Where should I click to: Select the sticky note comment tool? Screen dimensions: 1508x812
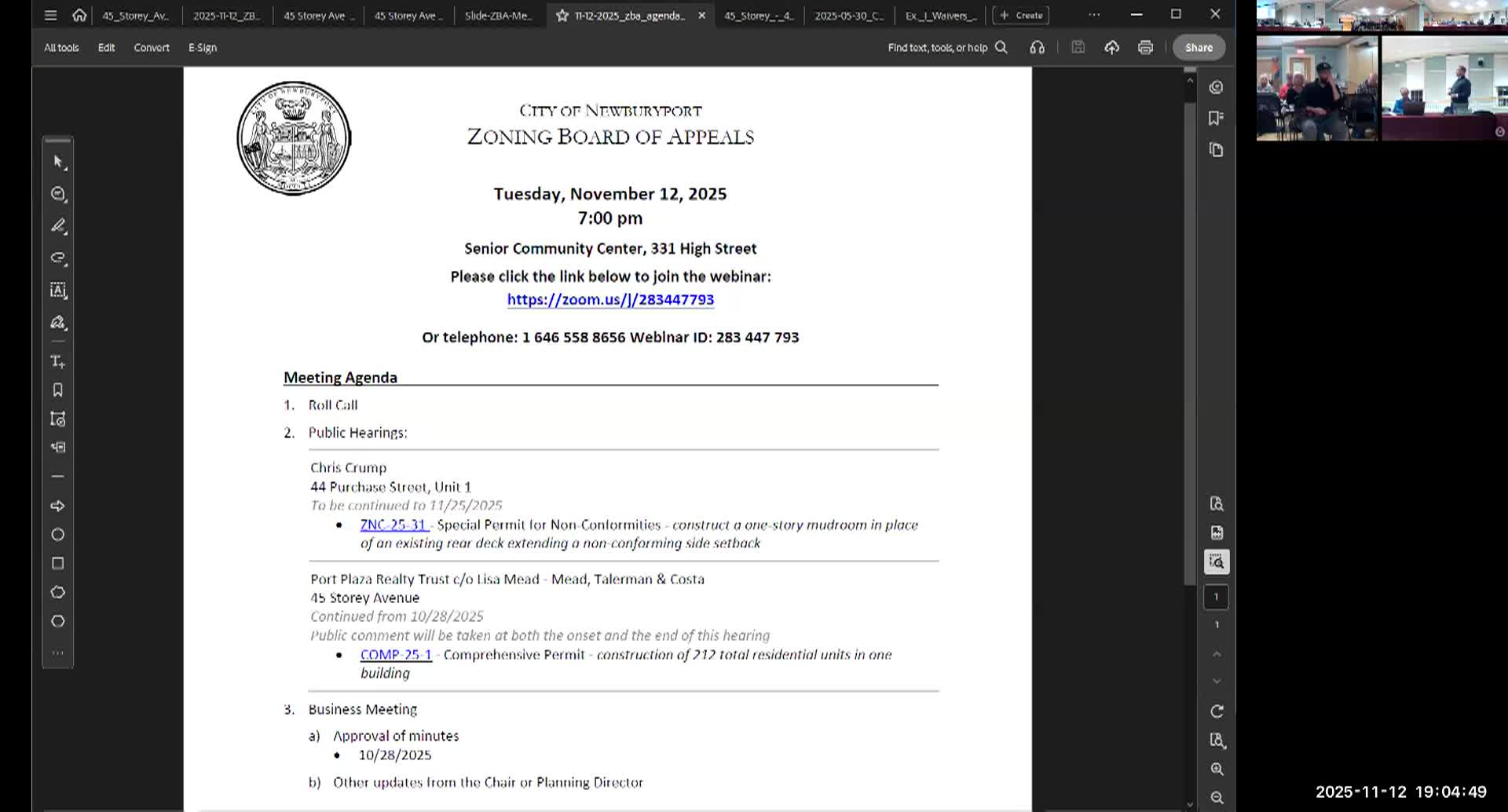[x=58, y=194]
